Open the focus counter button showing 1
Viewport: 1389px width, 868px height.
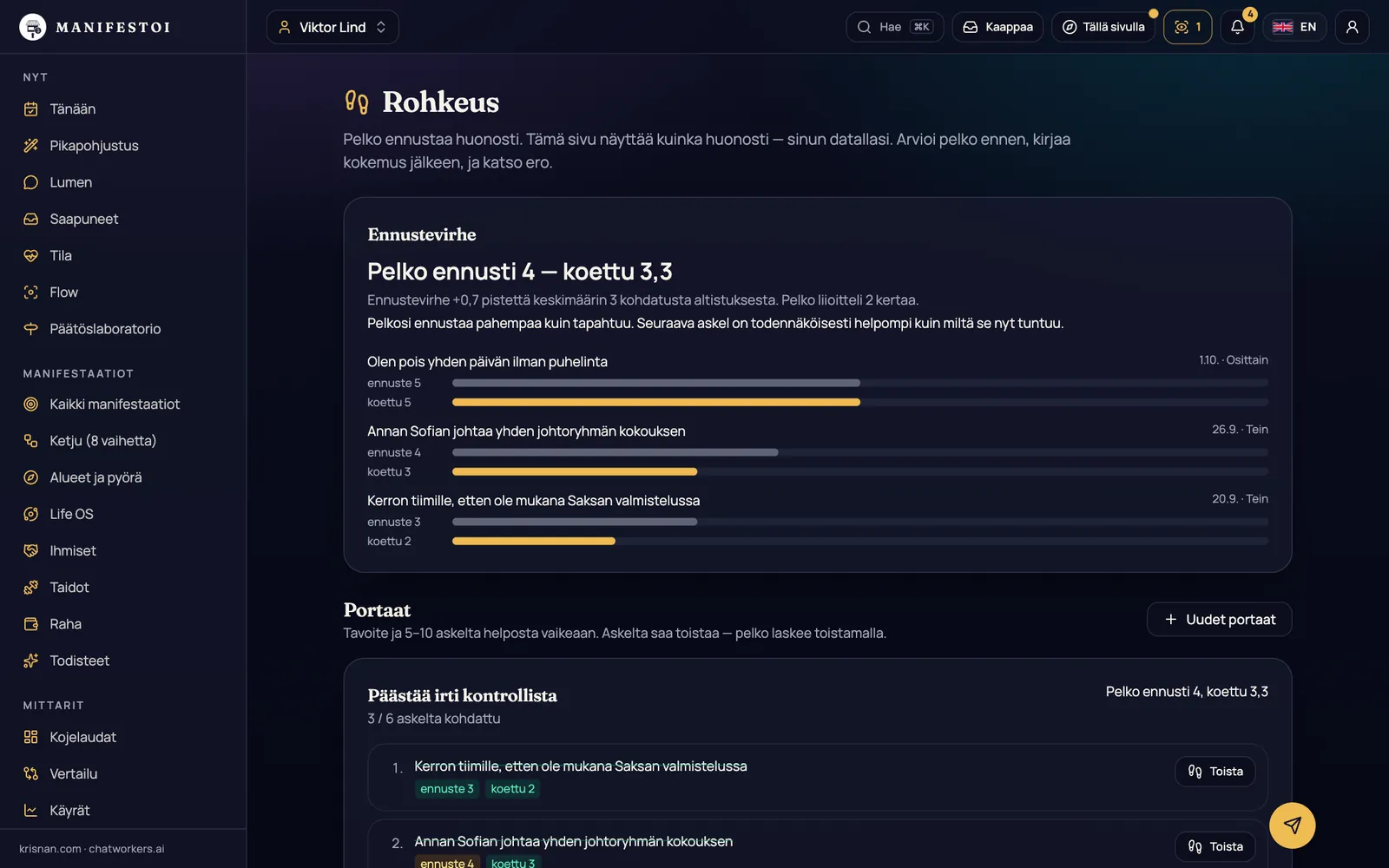[1187, 27]
